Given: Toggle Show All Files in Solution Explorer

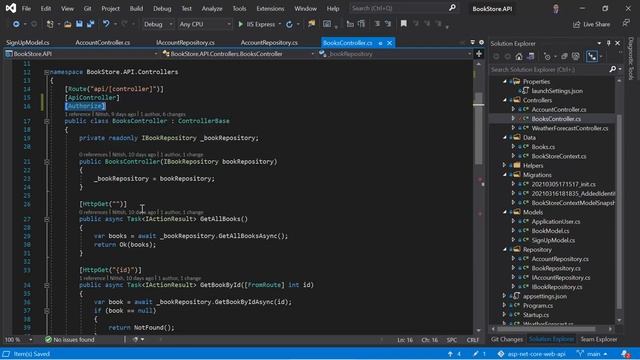Looking at the screenshot, I should click(576, 57).
